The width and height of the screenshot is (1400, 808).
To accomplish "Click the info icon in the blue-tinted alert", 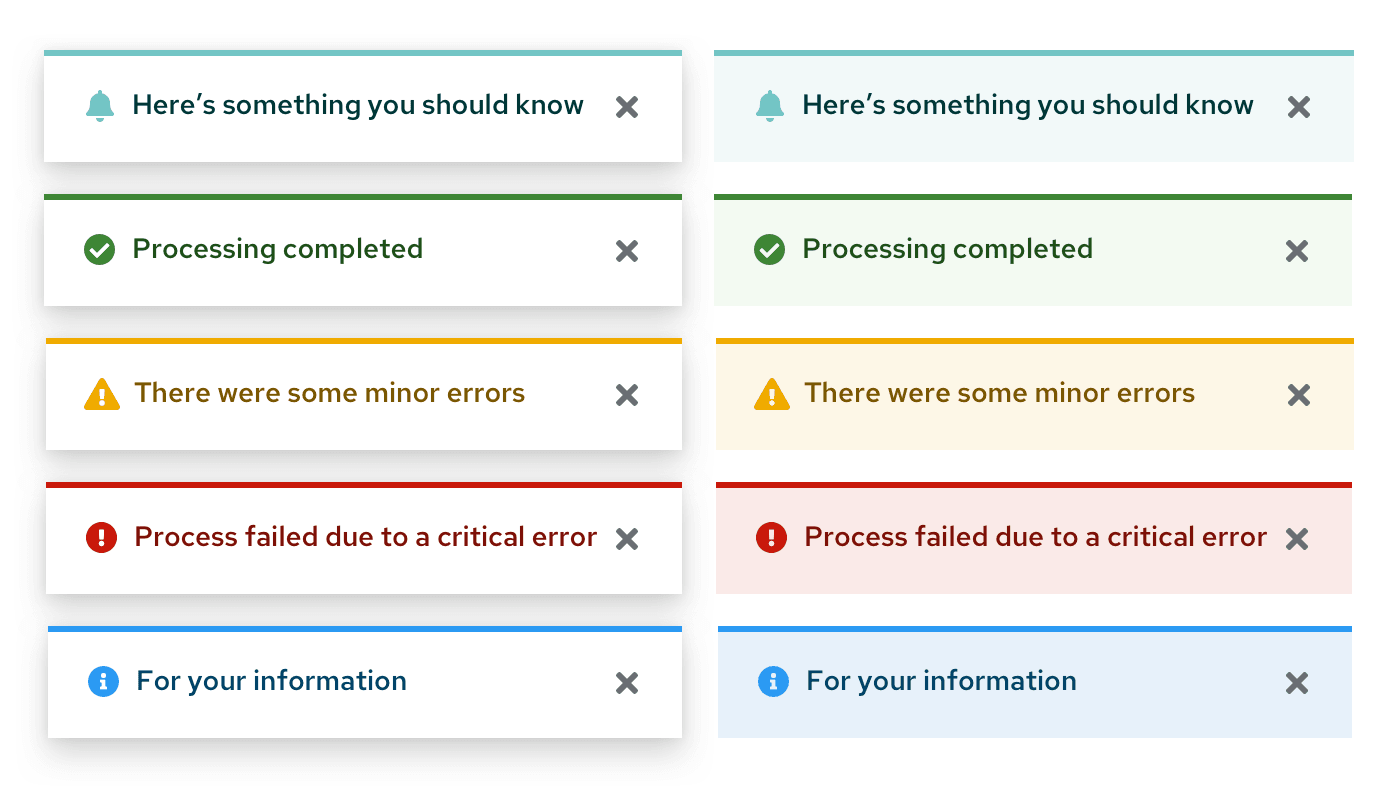I will [773, 682].
